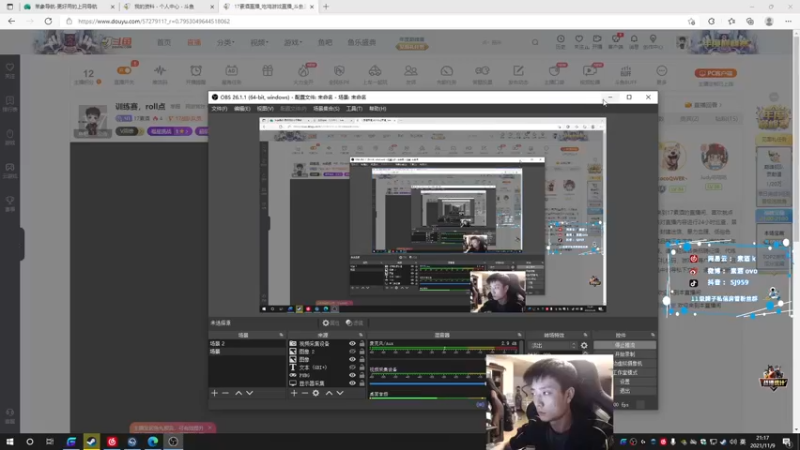This screenshot has height=450, width=800.
Task: Open the followed heart icon in Douyu header
Action: (x=579, y=39)
